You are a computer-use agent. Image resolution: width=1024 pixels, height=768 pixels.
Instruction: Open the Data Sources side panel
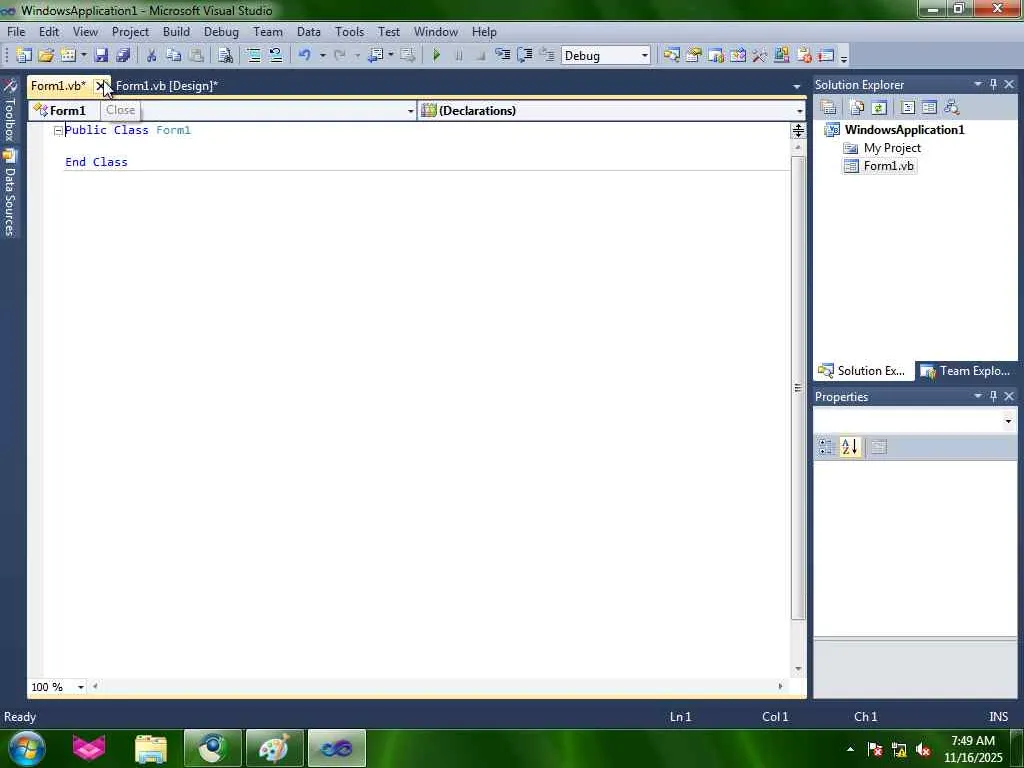tap(10, 193)
